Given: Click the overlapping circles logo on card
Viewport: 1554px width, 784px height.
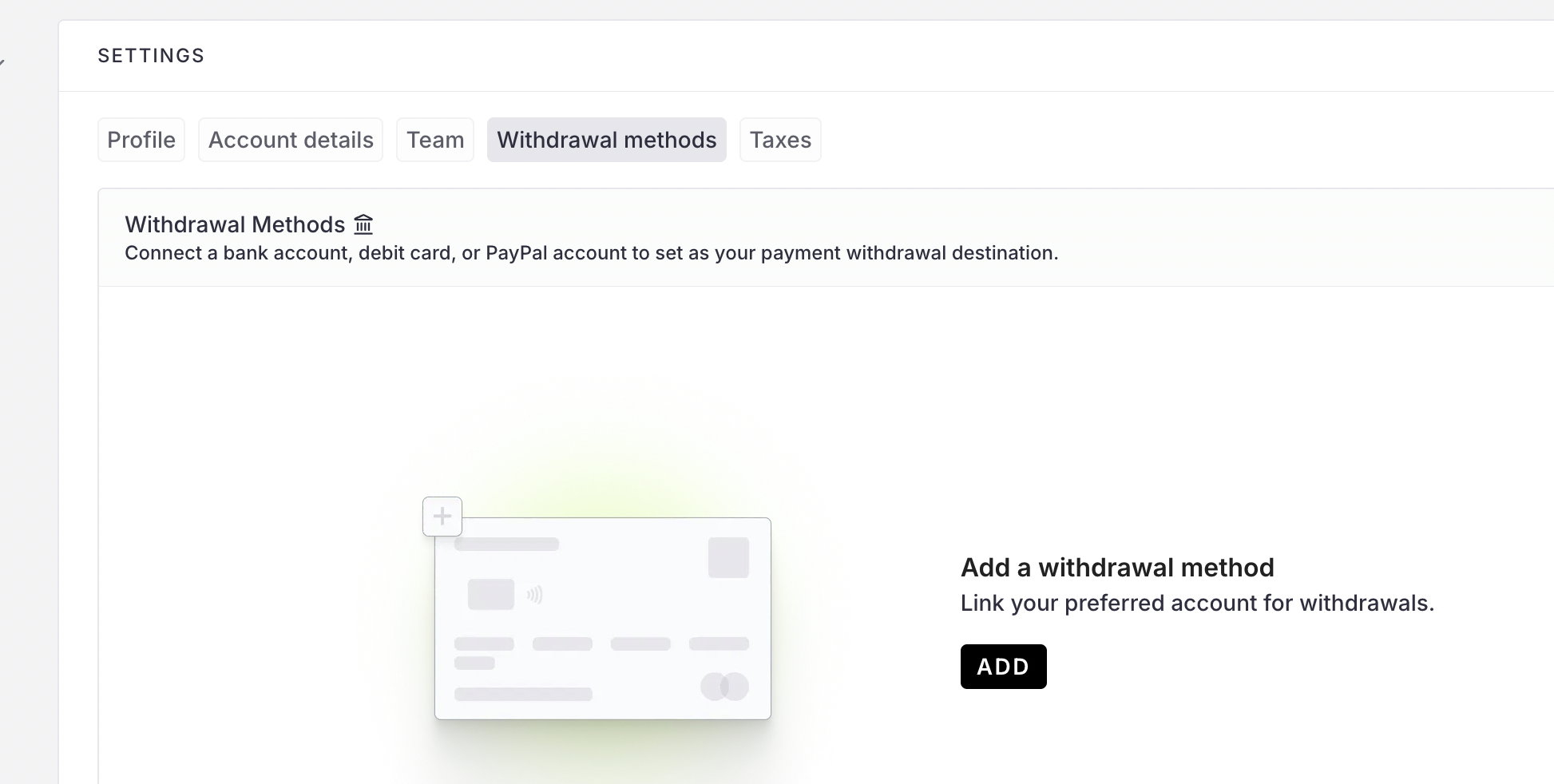Looking at the screenshot, I should 724,687.
